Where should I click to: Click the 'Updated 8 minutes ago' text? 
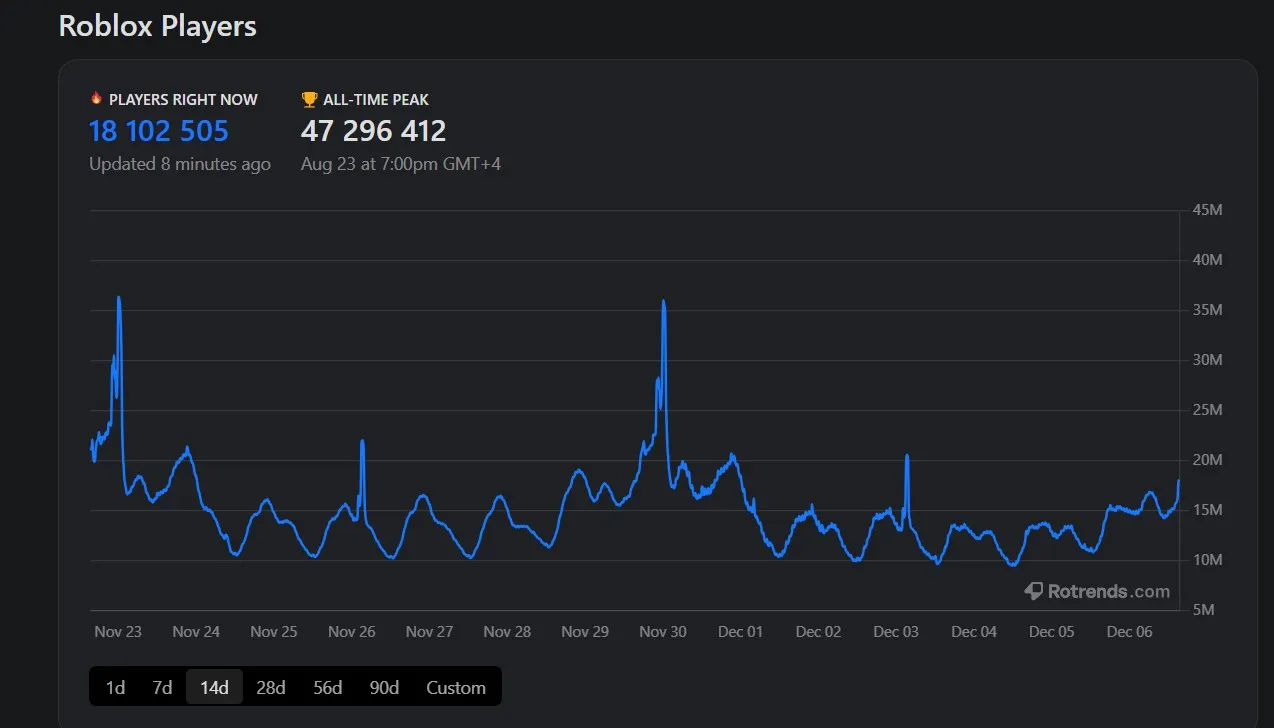[x=180, y=164]
